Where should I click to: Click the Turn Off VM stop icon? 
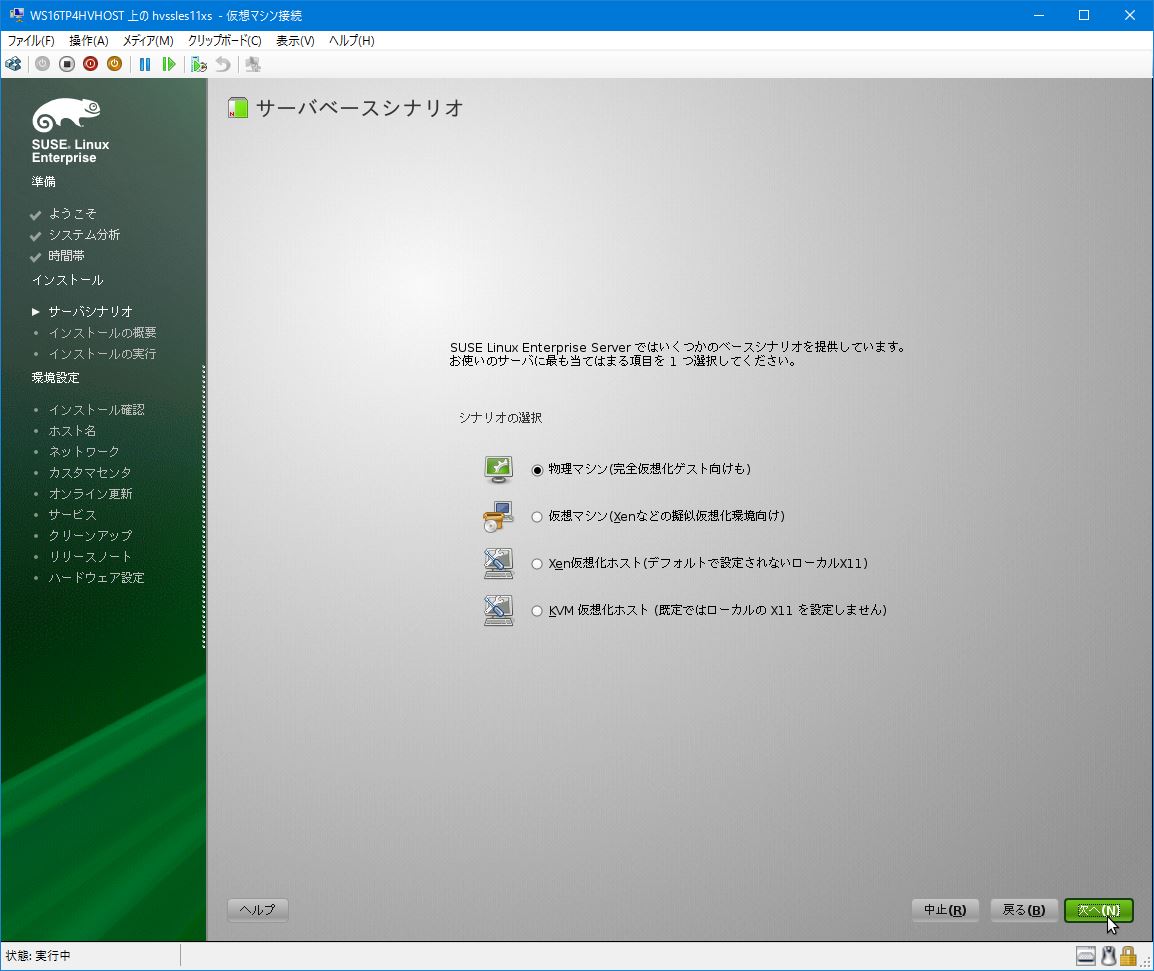click(x=67, y=64)
